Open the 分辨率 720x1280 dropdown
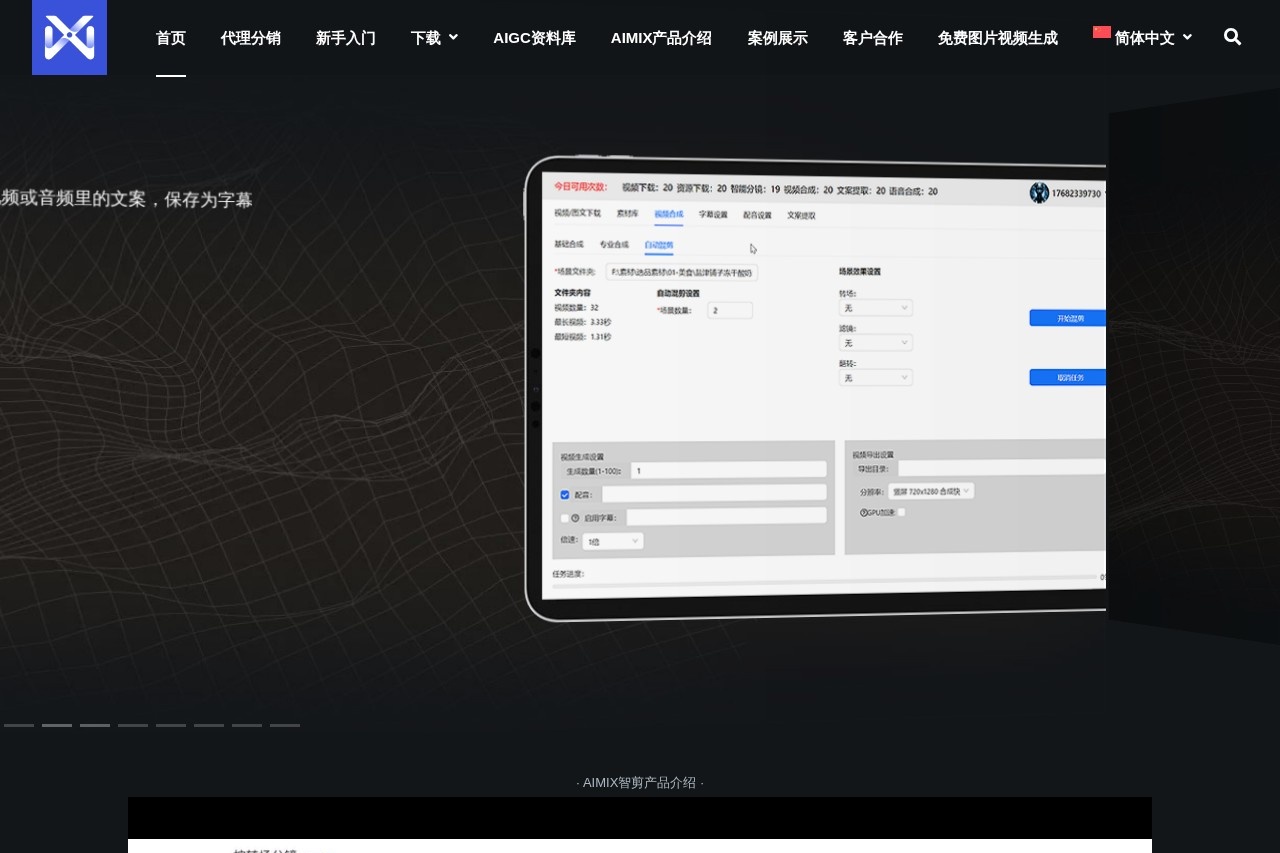 pos(930,491)
